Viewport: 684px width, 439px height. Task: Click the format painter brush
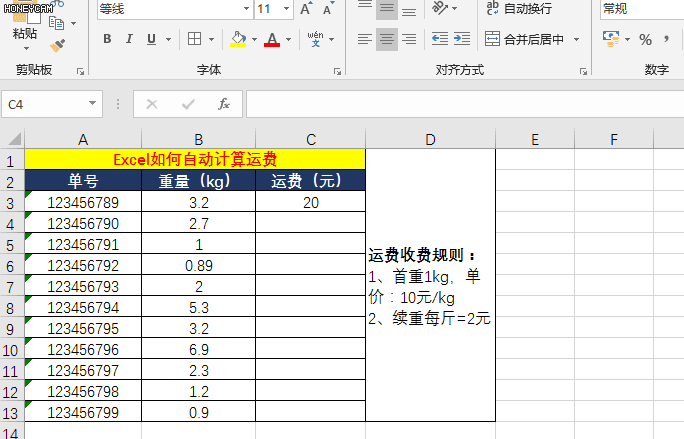[x=57, y=45]
